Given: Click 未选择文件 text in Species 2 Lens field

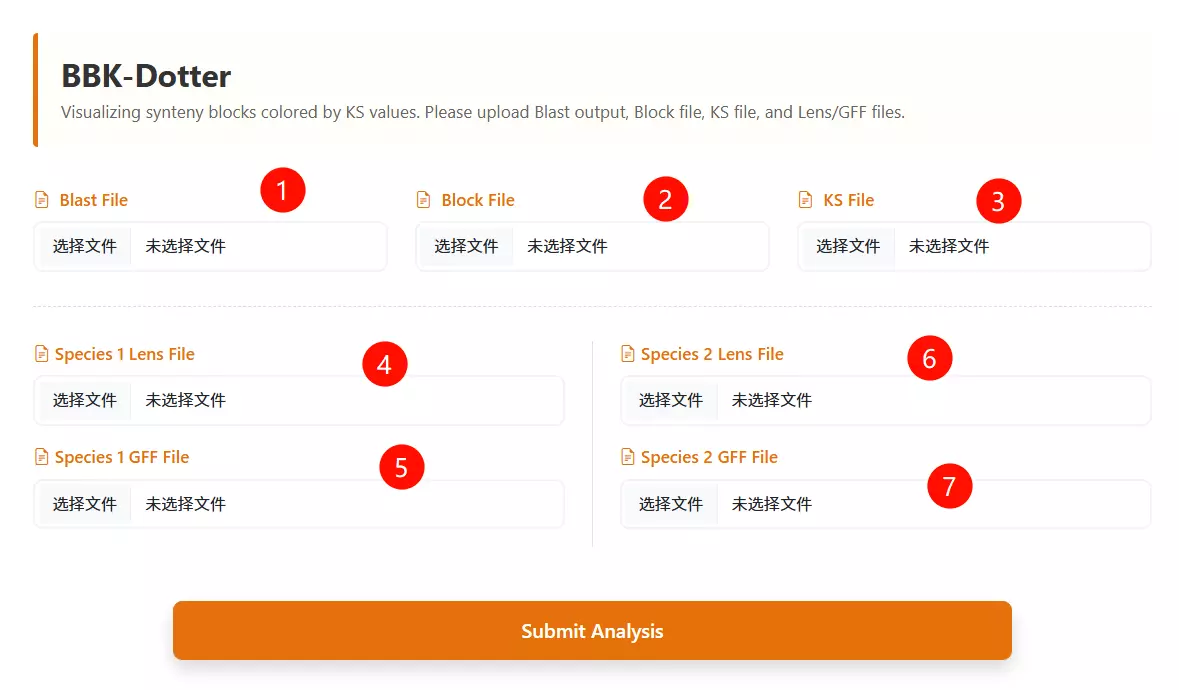Looking at the screenshot, I should 771,400.
